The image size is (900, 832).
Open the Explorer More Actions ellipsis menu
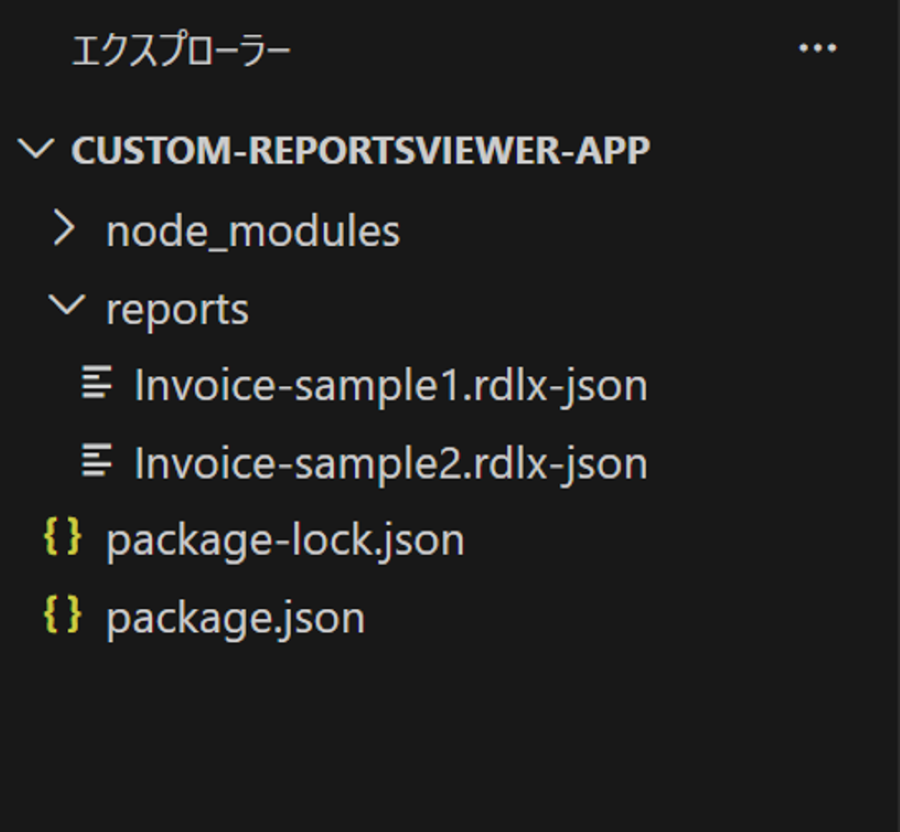tap(817, 48)
